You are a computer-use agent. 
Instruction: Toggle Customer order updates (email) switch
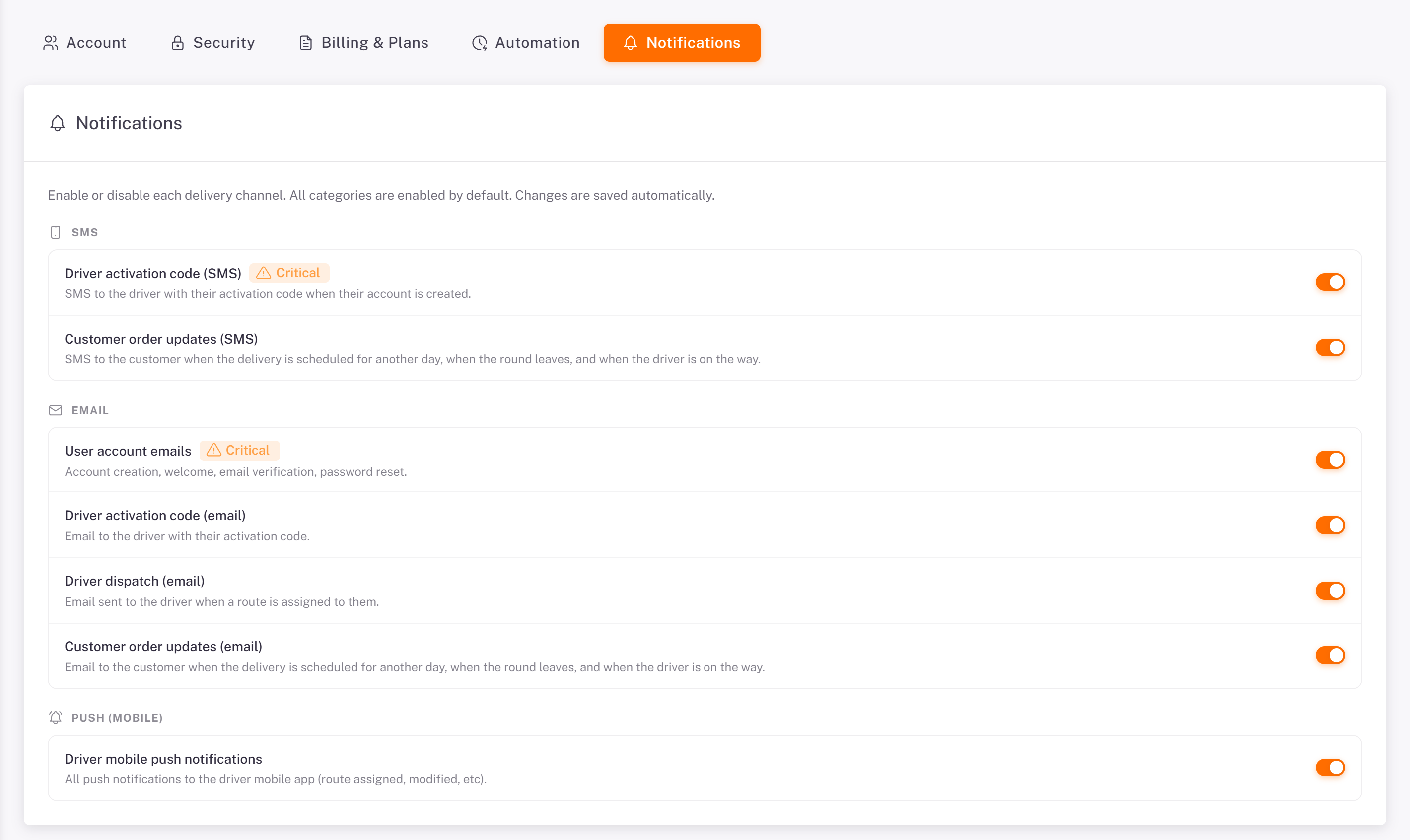[x=1330, y=655]
